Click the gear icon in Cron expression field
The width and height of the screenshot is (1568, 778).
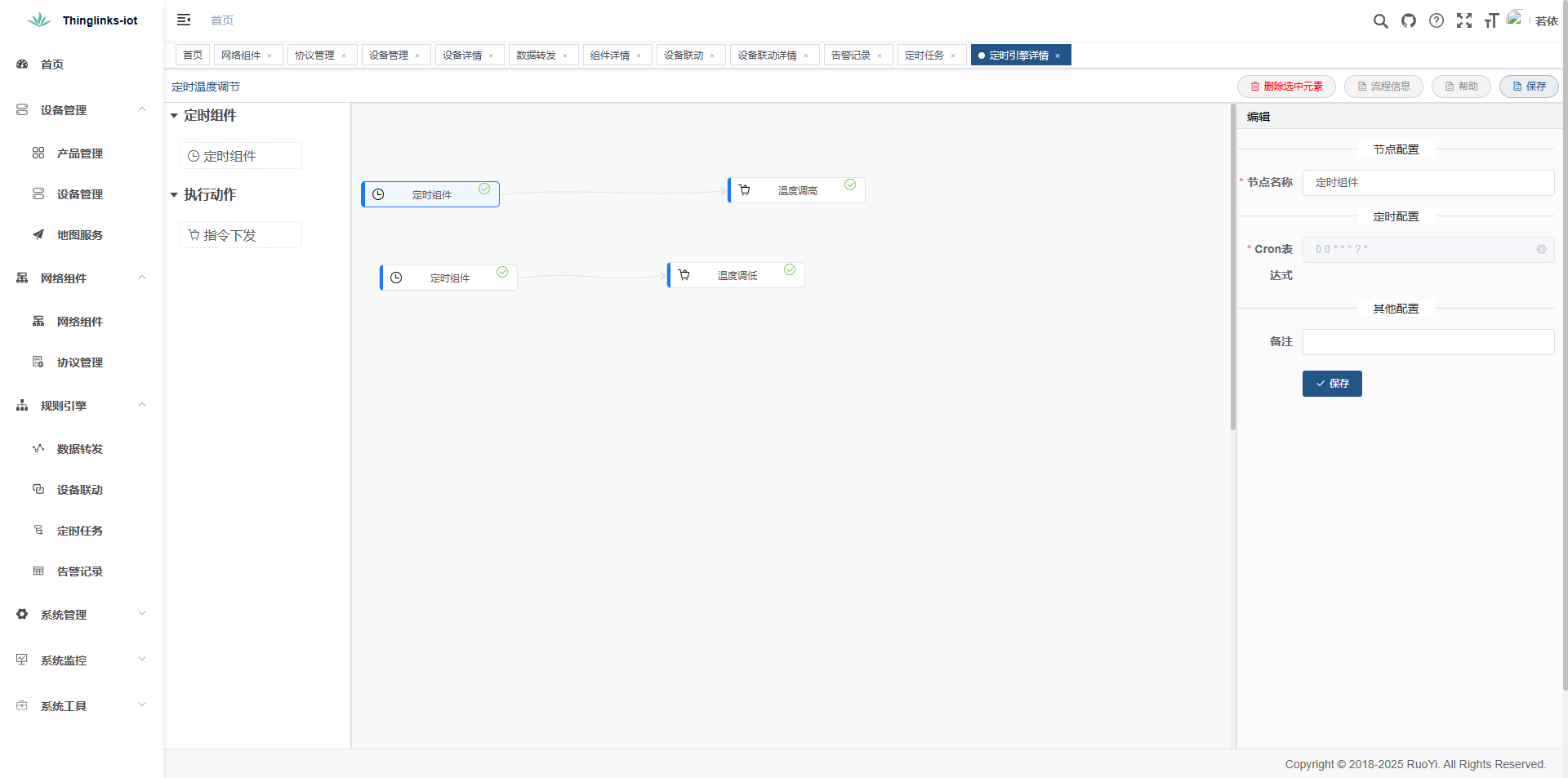pyautogui.click(x=1541, y=249)
